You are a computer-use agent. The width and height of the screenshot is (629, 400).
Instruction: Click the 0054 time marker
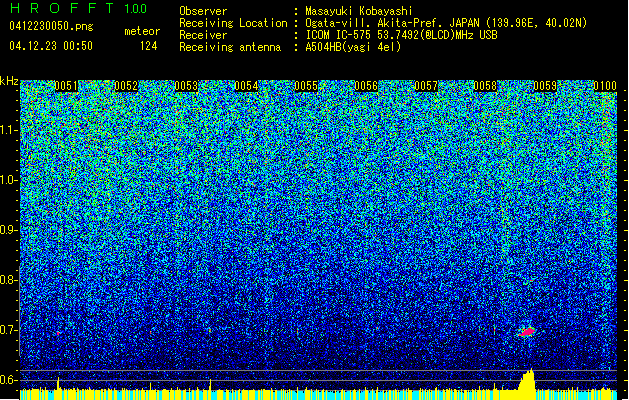point(246,86)
